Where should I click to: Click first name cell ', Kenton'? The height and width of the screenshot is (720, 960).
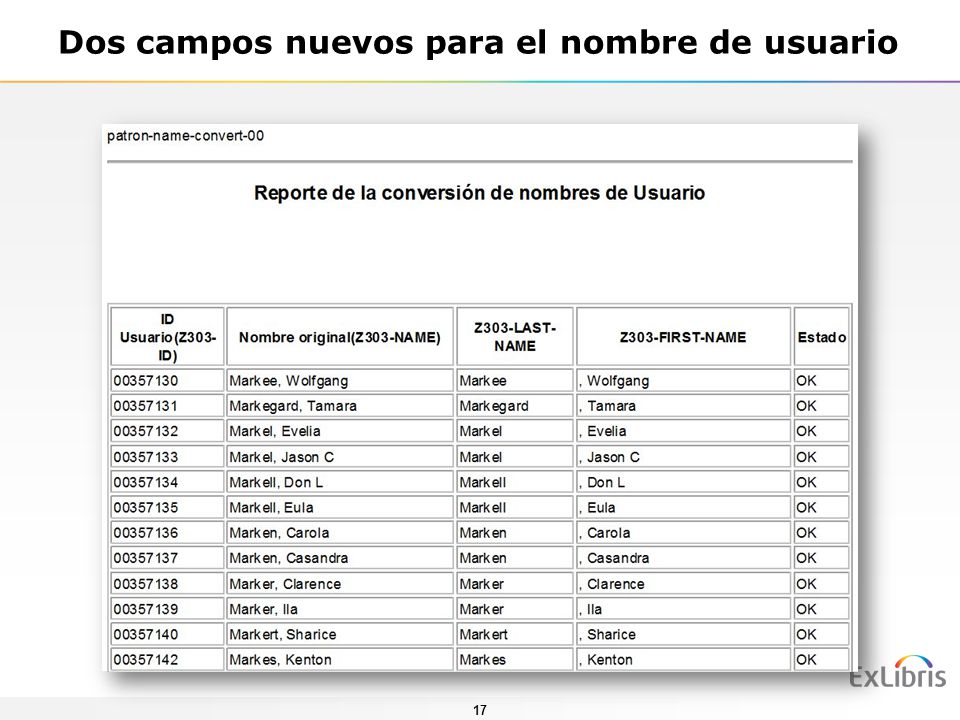[x=683, y=659]
